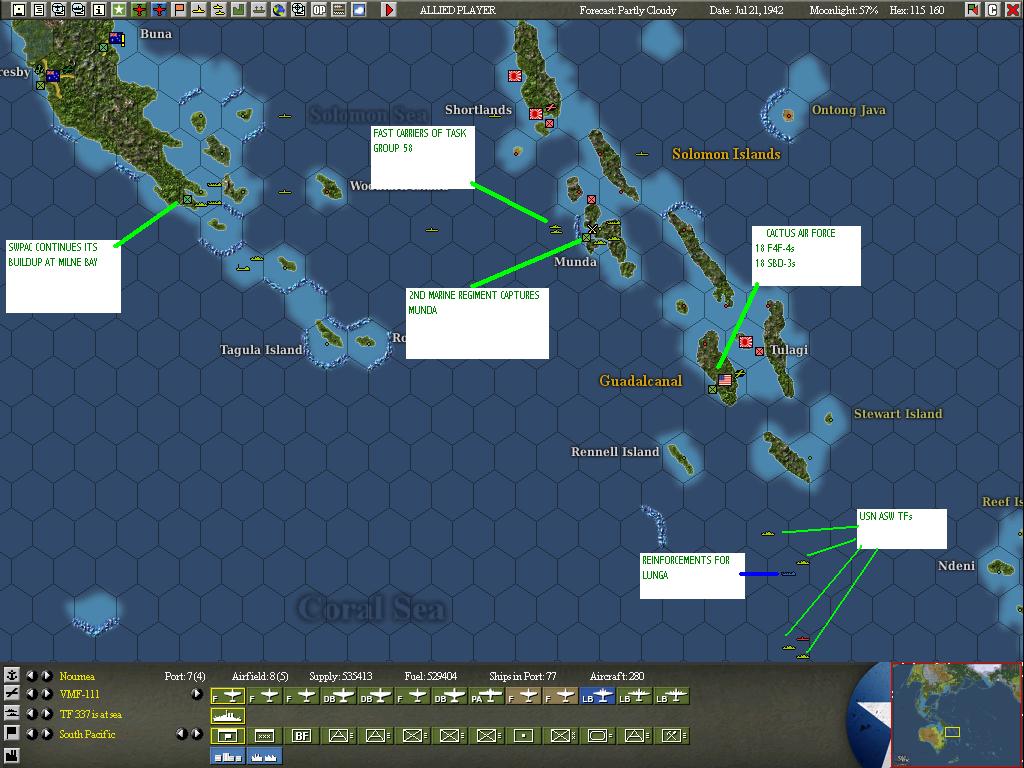Click US flag base on Guadalcanal
This screenshot has height=768, width=1024.
(725, 379)
